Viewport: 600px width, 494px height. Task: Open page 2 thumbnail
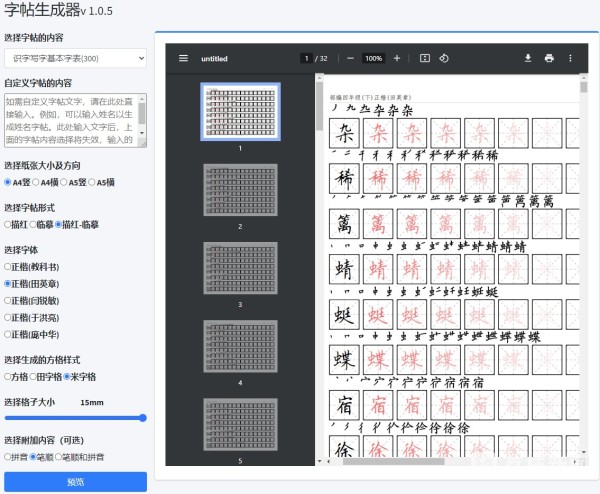pos(240,190)
